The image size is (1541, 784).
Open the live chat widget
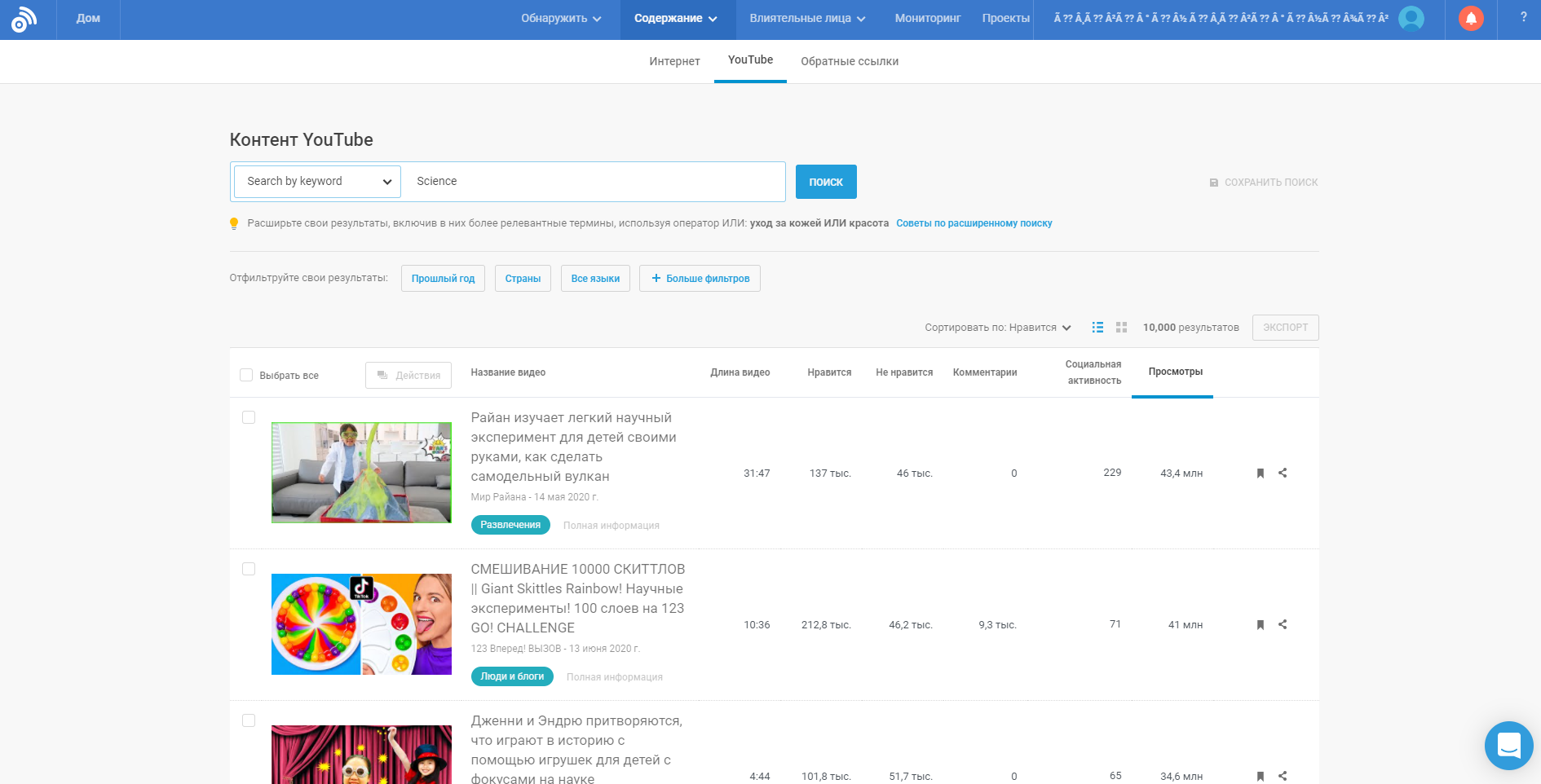click(1509, 745)
